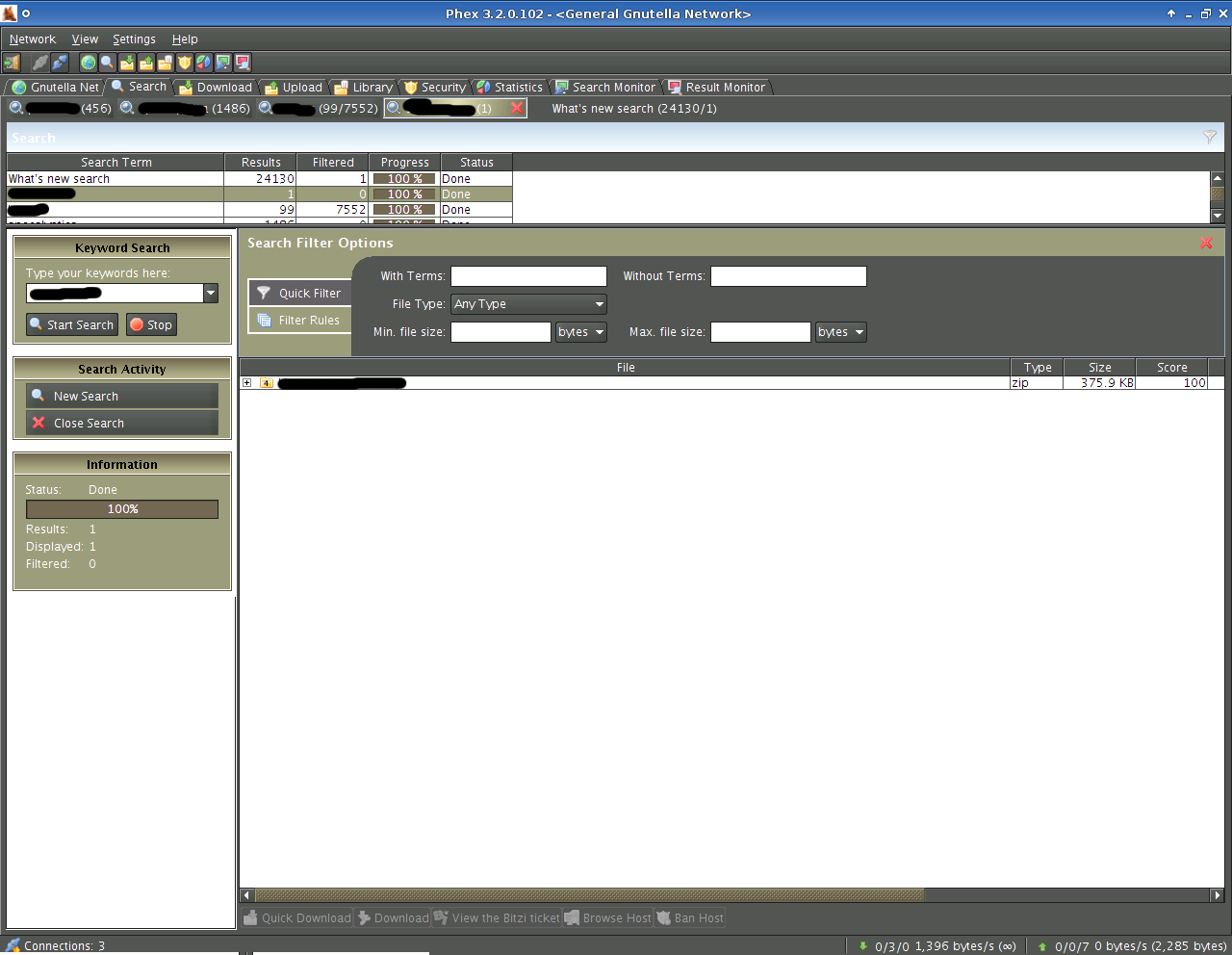This screenshot has height=955, width=1232.
Task: Click the exit door icon in the toolbar
Action: coord(12,63)
